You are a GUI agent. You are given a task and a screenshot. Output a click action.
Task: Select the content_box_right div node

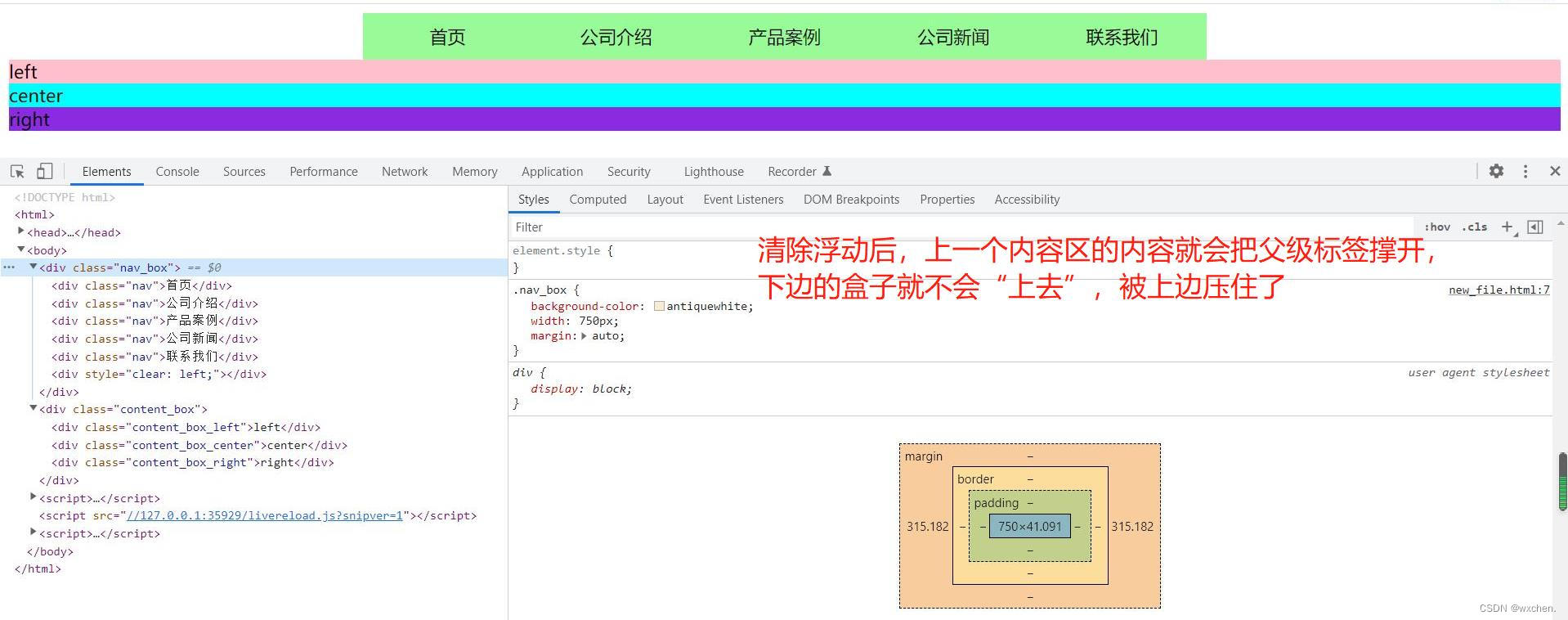coord(192,462)
